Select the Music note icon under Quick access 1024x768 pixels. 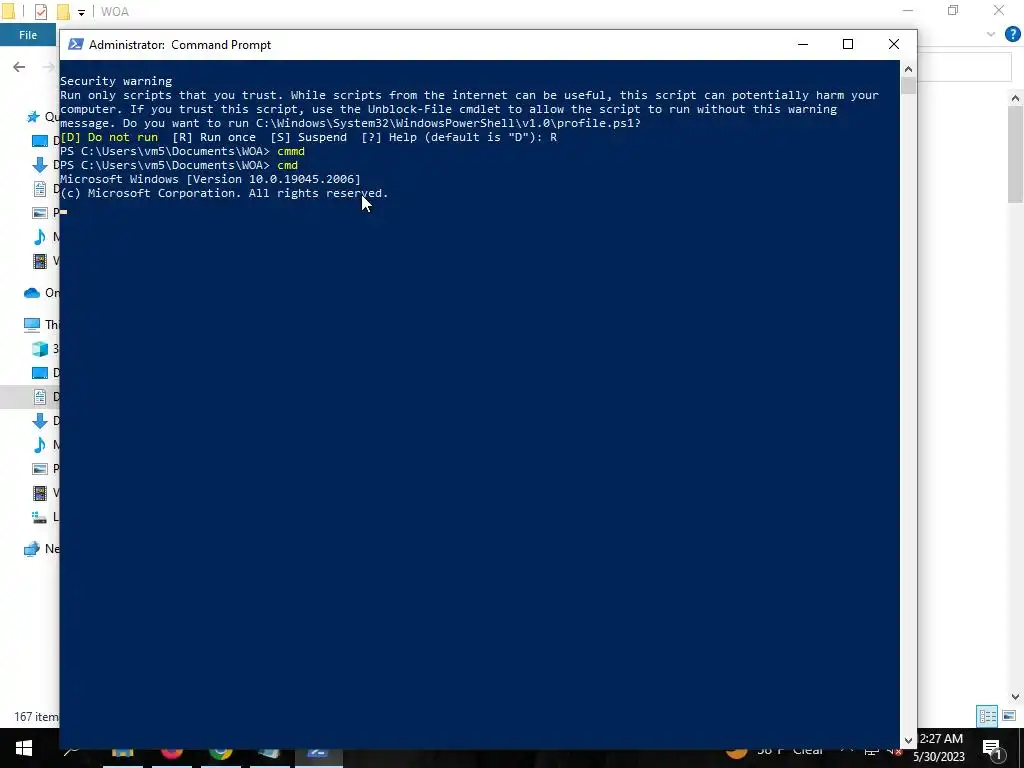pos(40,236)
